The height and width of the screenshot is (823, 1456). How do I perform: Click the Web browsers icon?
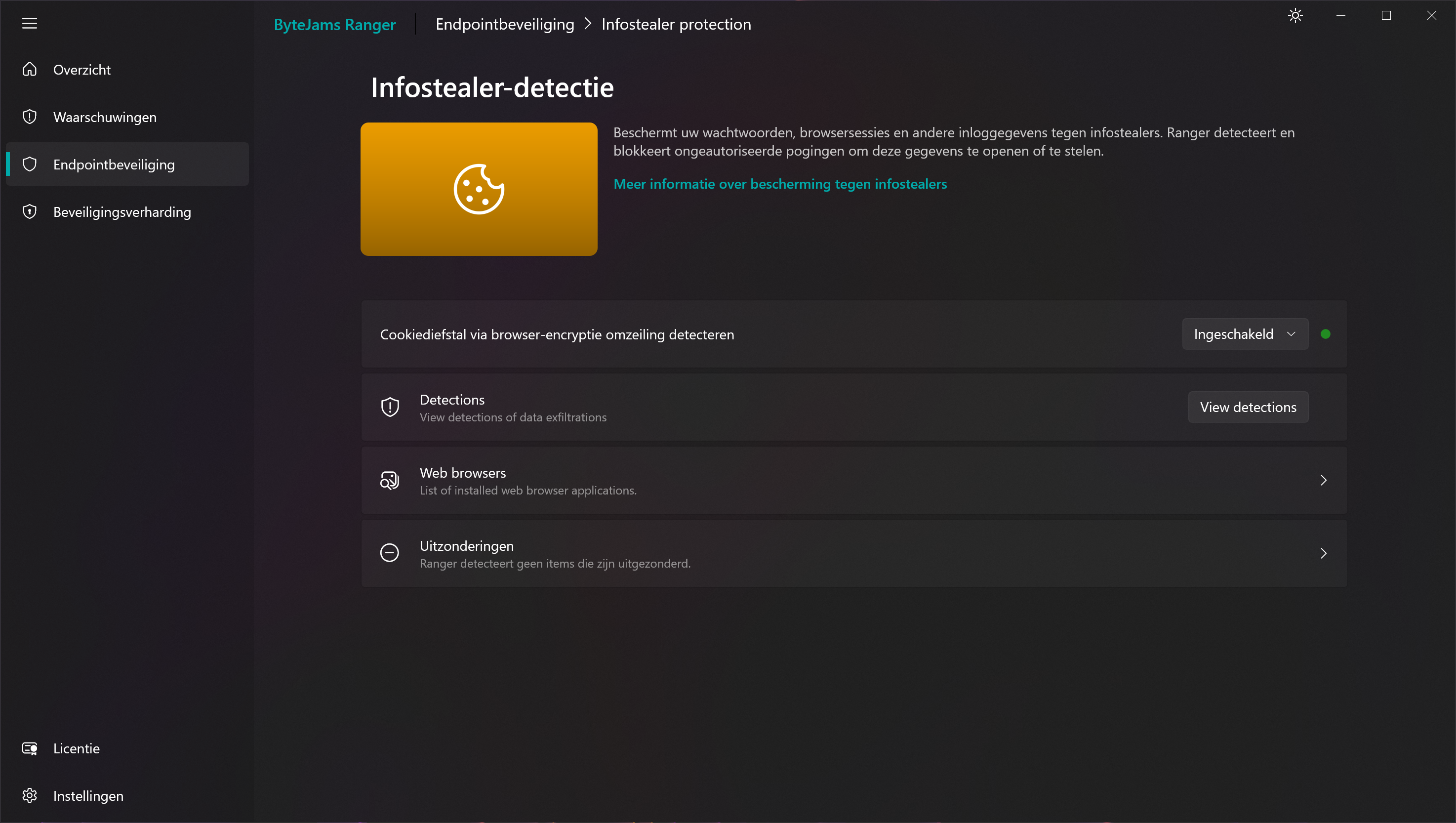point(389,480)
